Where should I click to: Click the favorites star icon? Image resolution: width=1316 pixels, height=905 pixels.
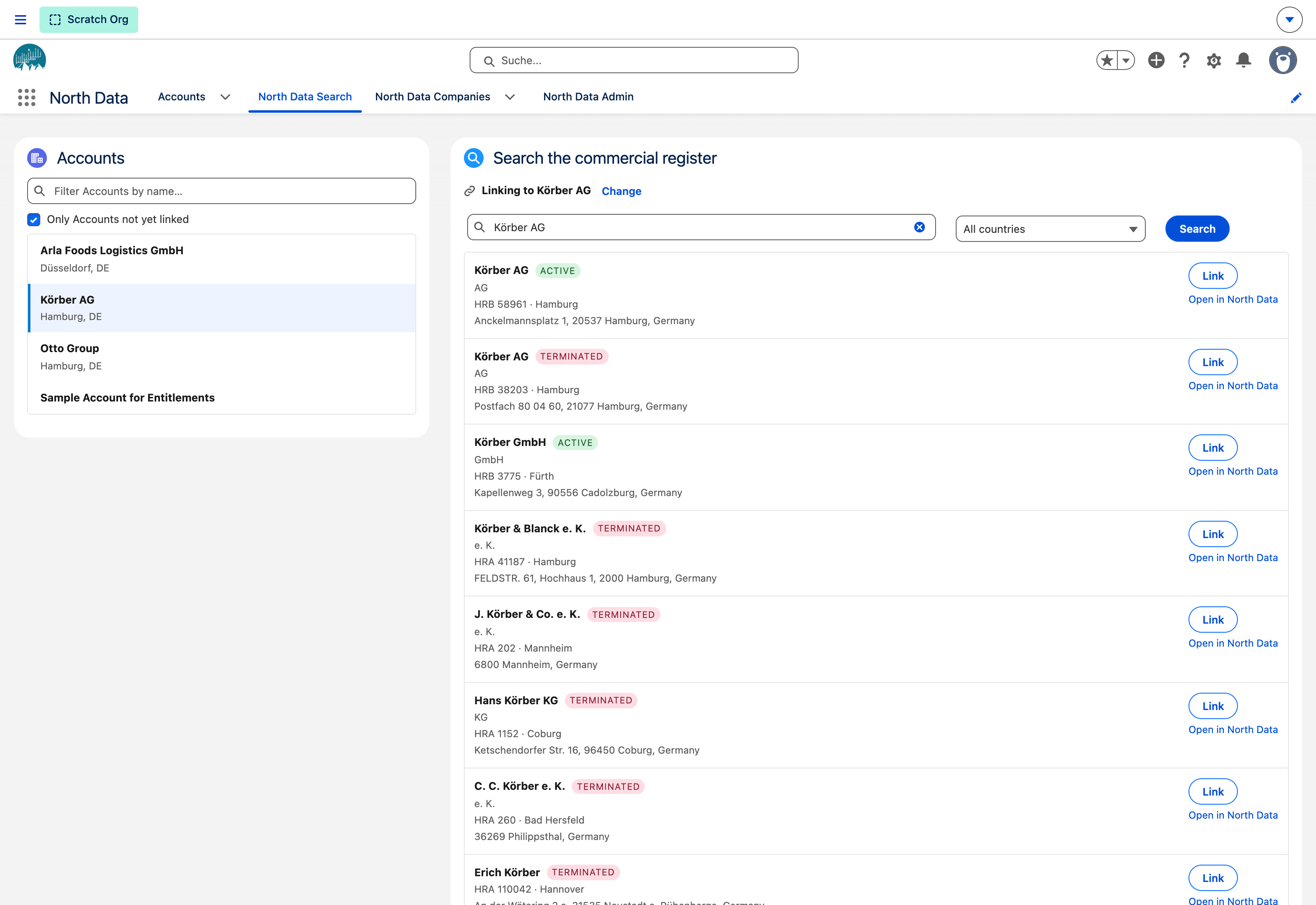click(1107, 60)
